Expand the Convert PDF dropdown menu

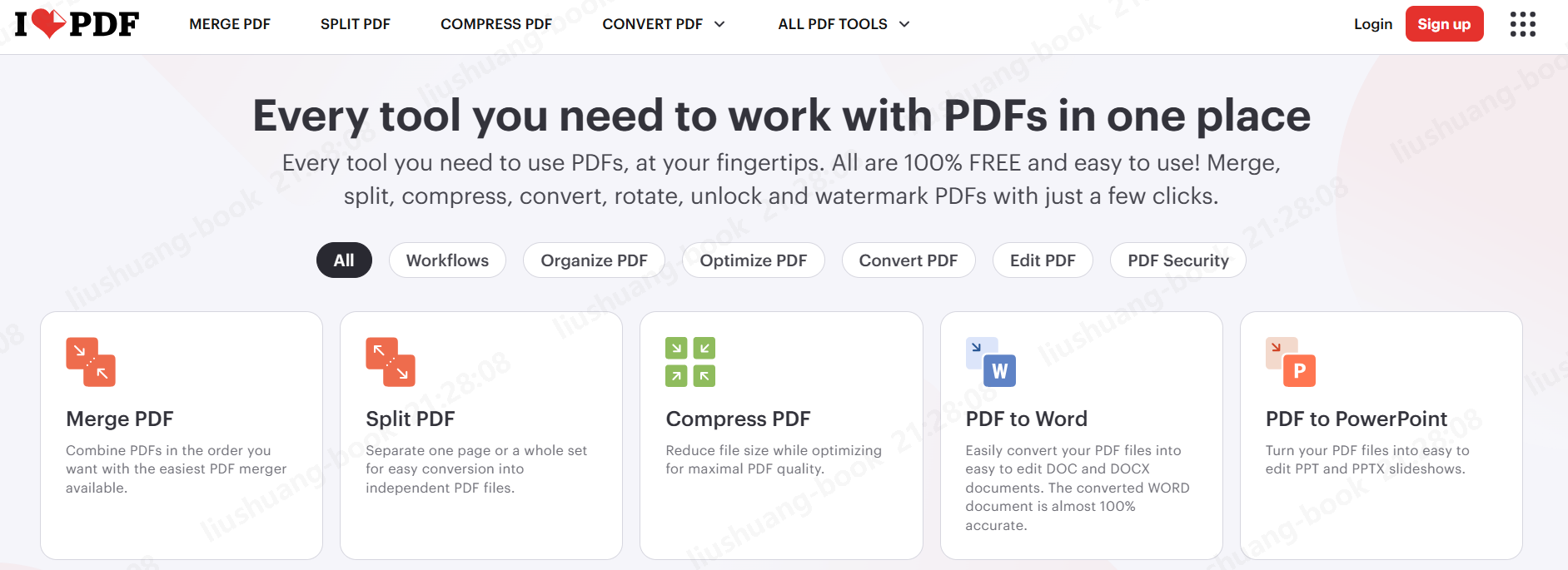(663, 24)
